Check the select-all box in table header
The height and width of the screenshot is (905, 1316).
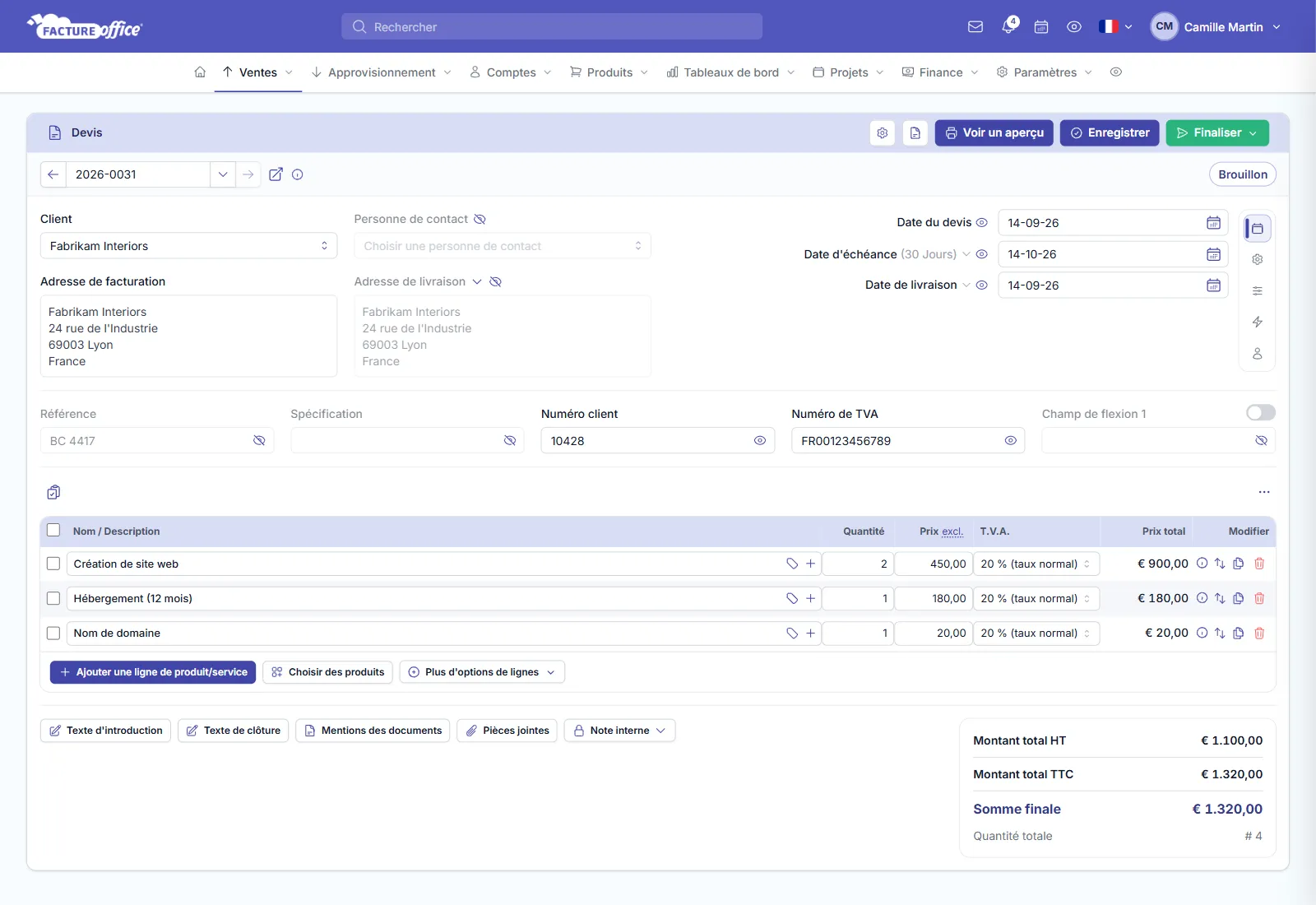coord(53,531)
